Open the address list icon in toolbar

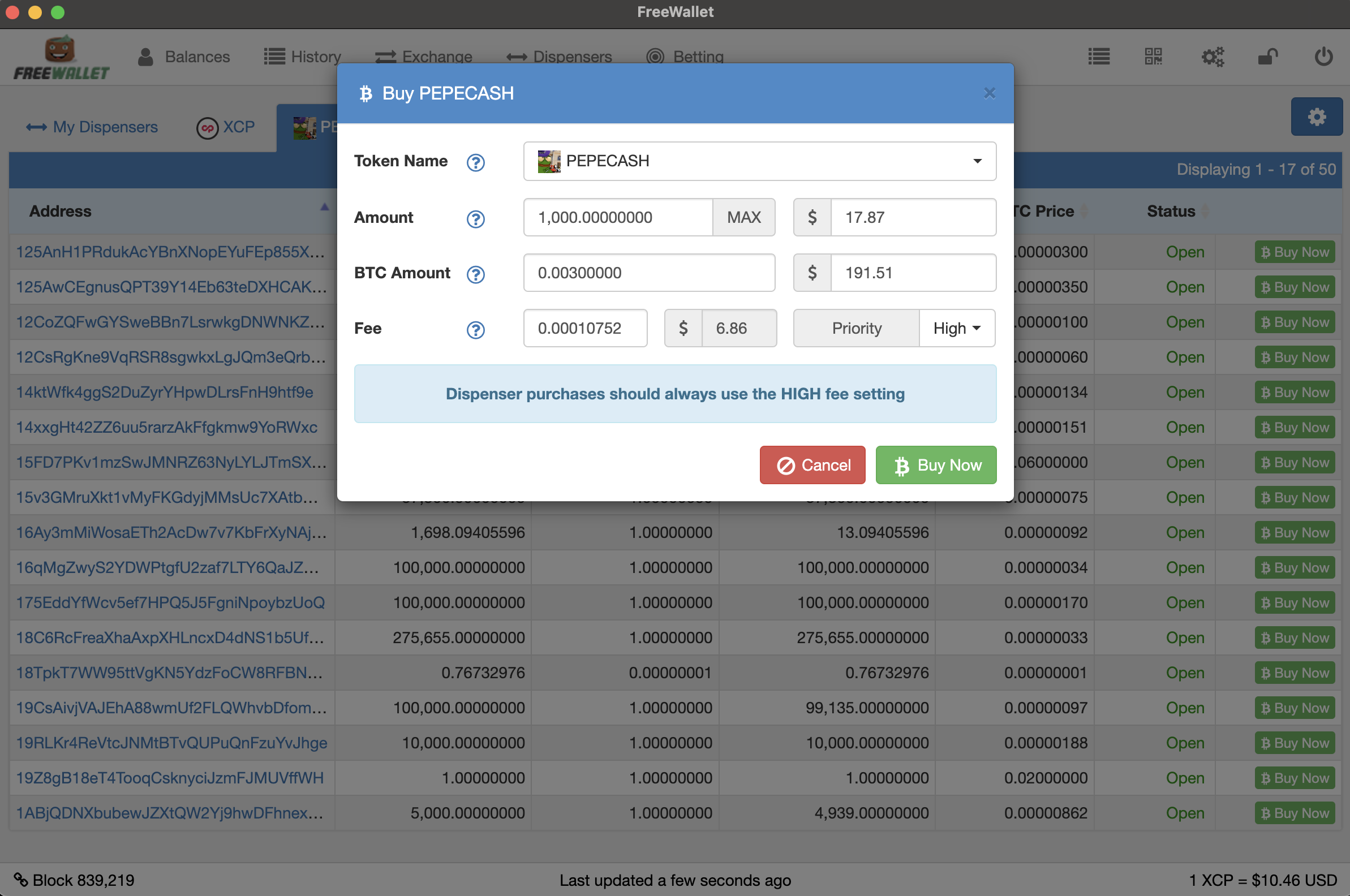point(1099,57)
